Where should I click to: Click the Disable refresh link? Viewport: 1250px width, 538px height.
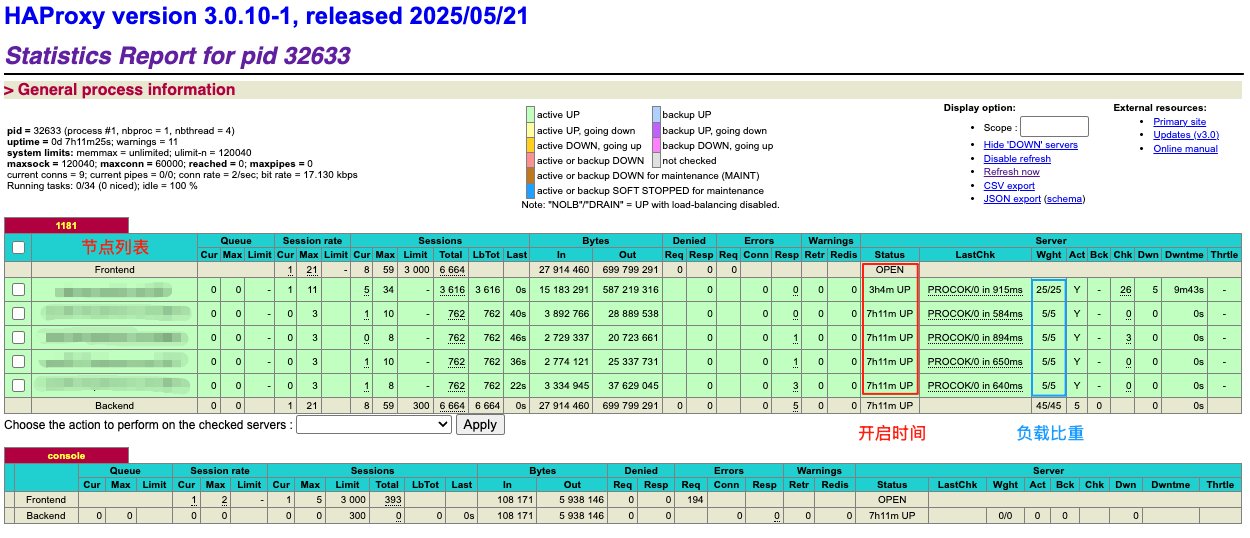click(1017, 159)
